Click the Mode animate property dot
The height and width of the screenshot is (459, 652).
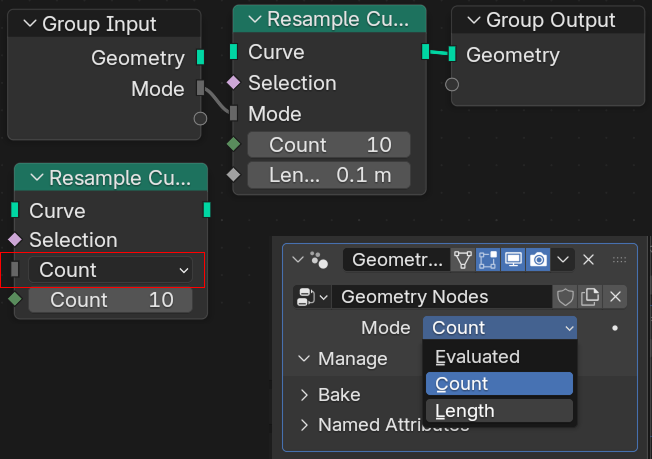pos(615,328)
